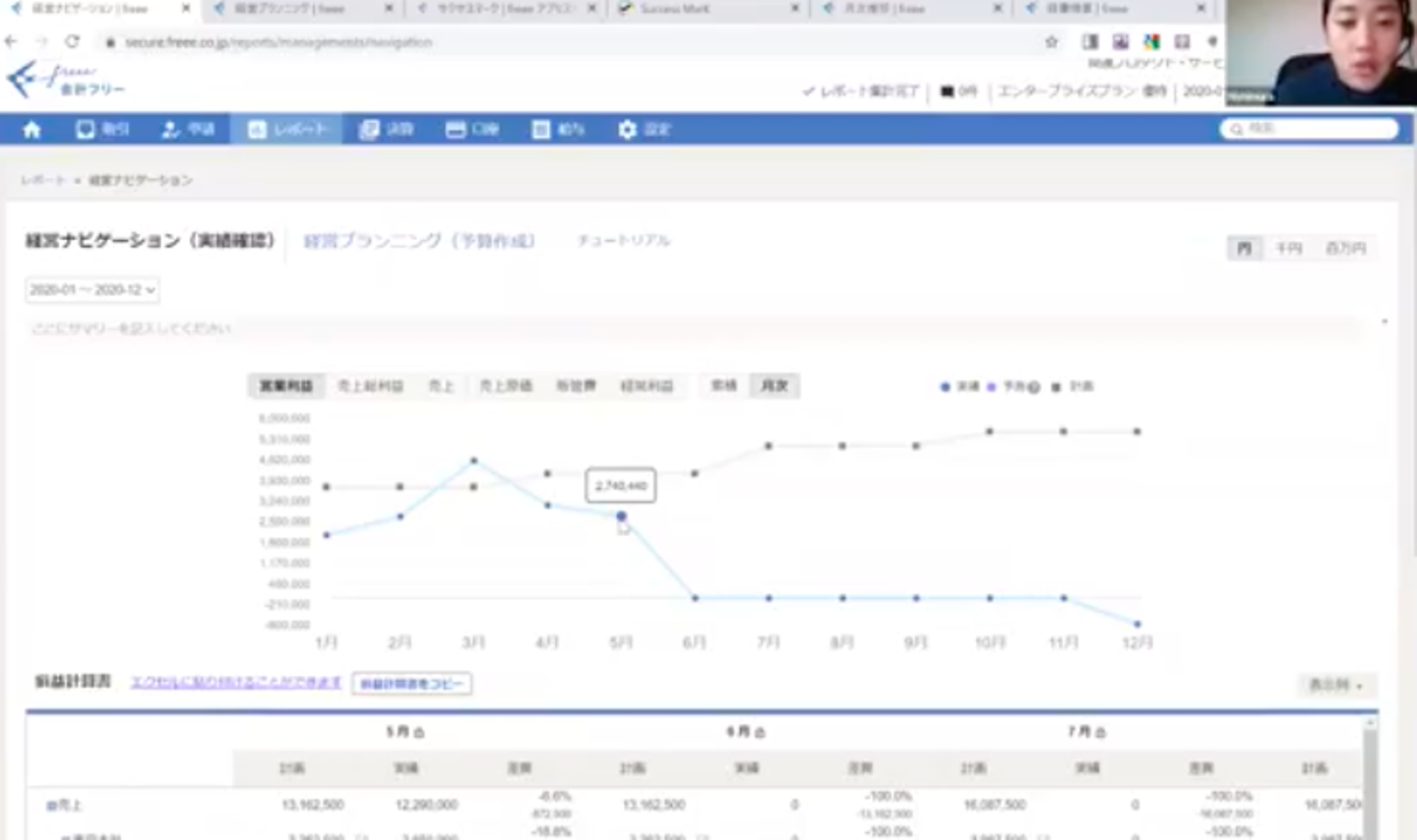1417x840 pixels.
Task: Click the browser forward arrow
Action: click(x=41, y=41)
